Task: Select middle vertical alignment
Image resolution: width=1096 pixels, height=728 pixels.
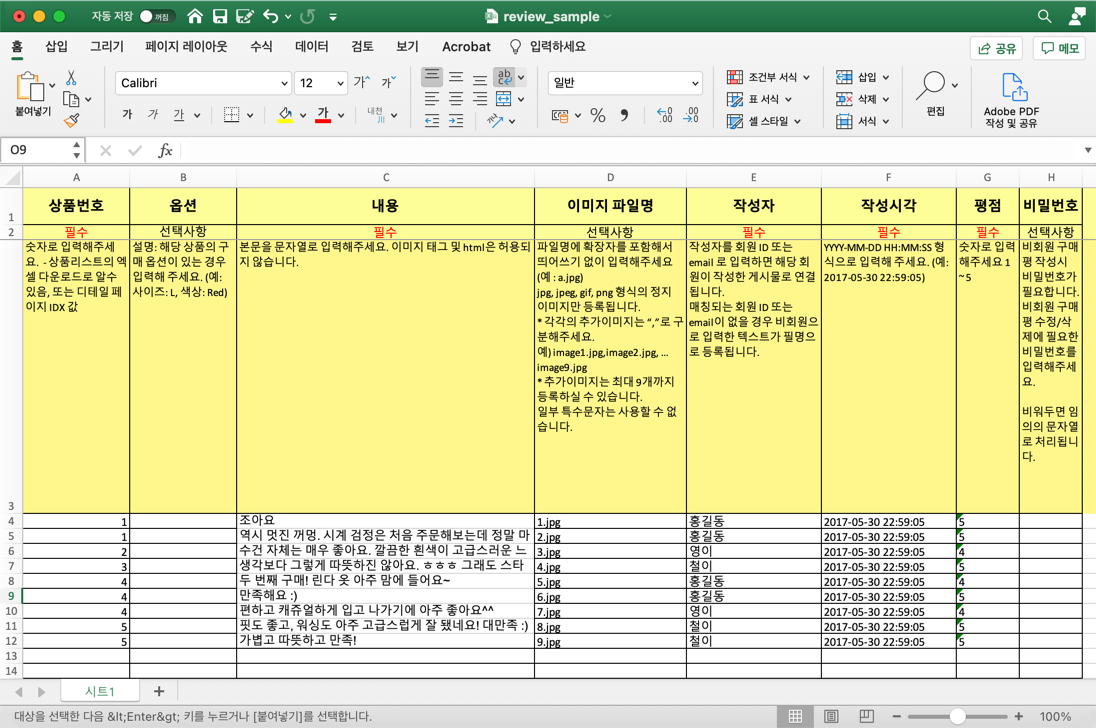Action: coord(456,77)
